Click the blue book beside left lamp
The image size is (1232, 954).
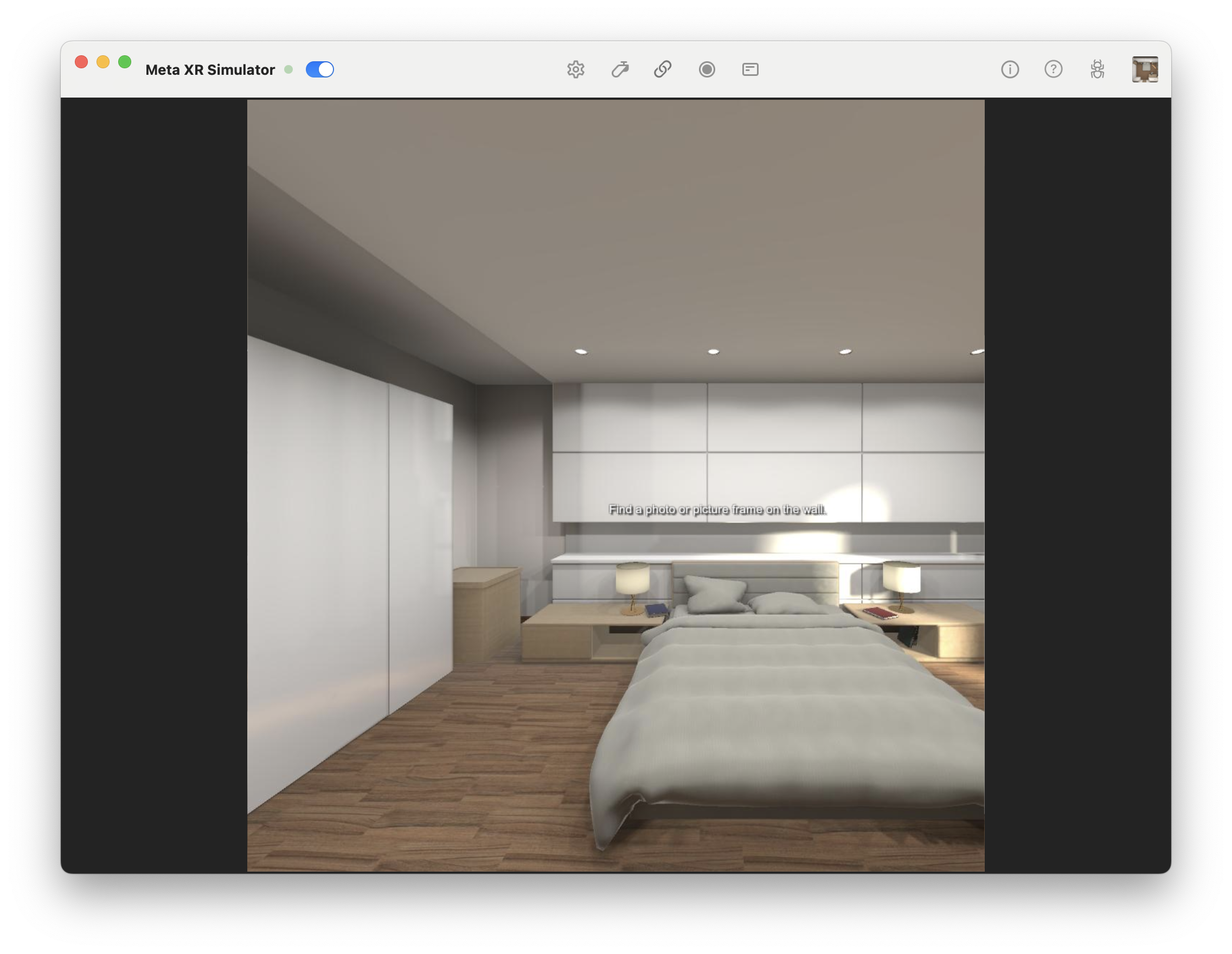click(656, 609)
